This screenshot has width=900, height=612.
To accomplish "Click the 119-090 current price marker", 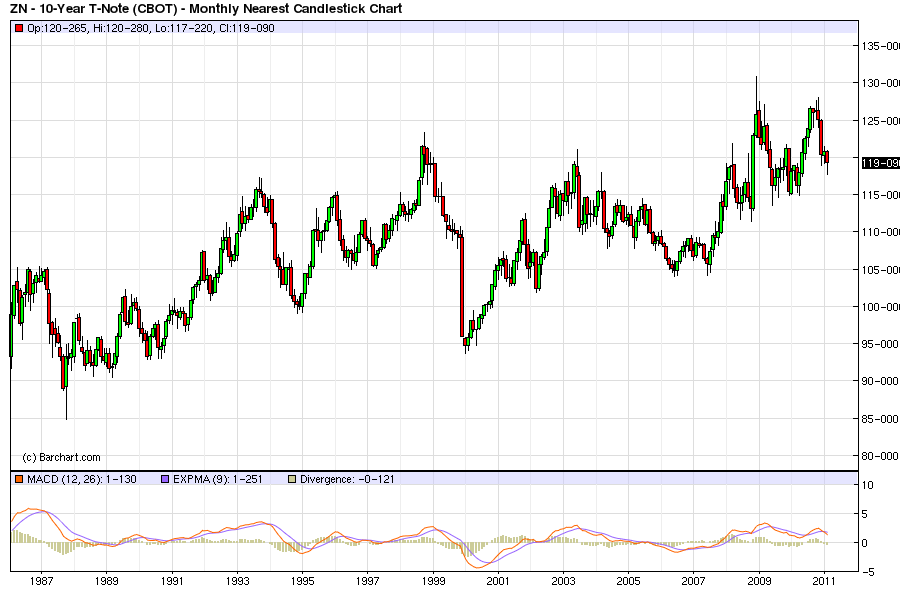I will tap(880, 163).
